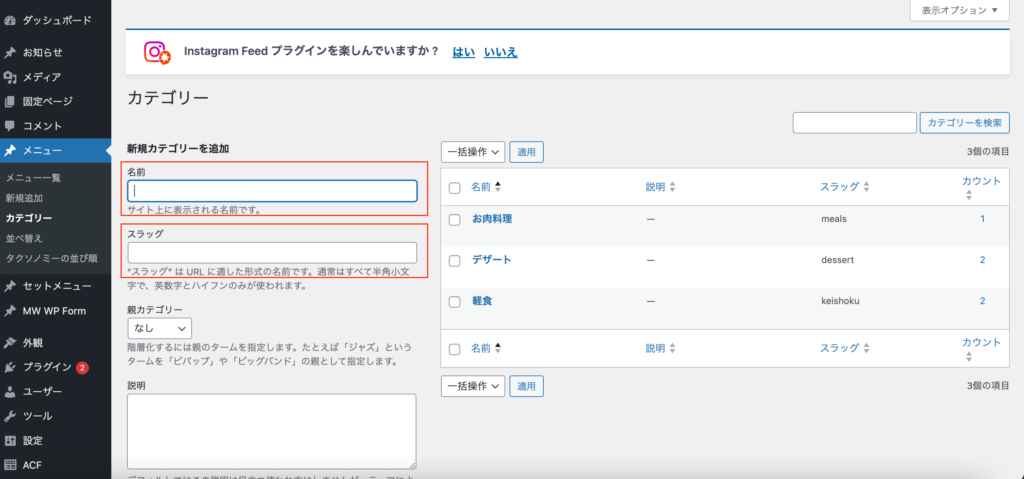The width and height of the screenshot is (1024, 479).
Task: Answer はい to Instagram Feed notice
Action: 464,52
